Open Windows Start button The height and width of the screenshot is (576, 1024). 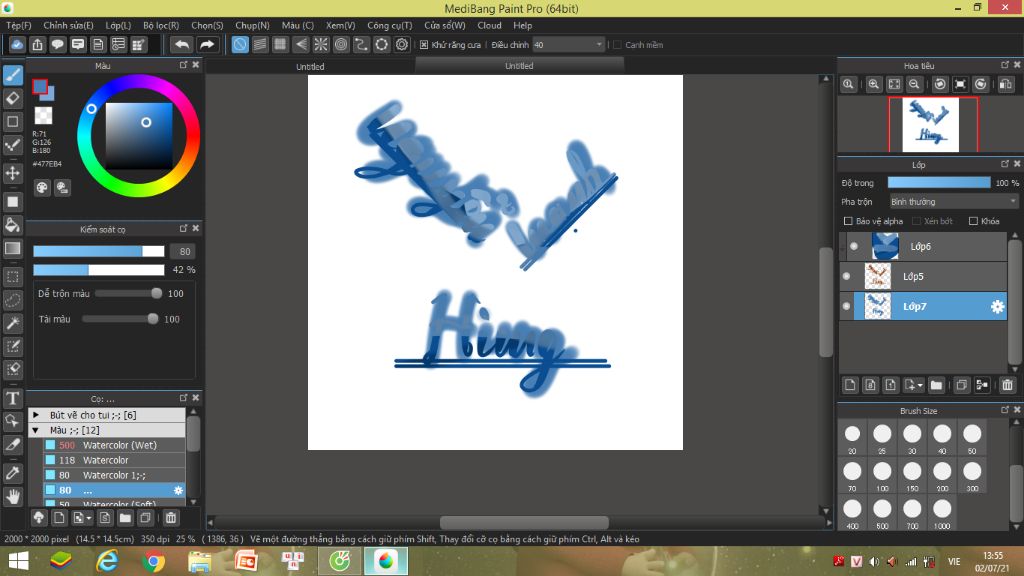(x=18, y=561)
